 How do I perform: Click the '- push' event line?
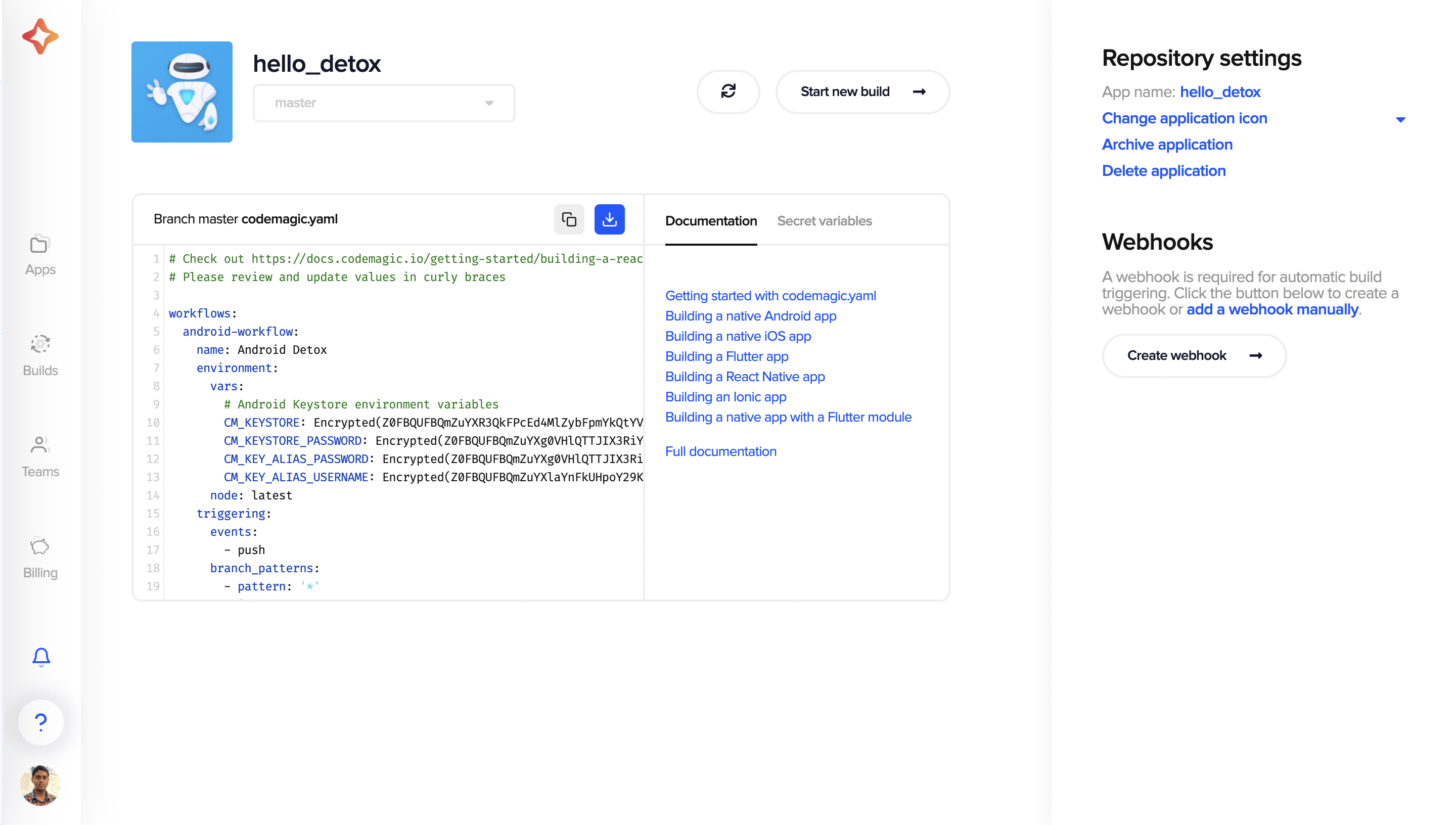(244, 550)
